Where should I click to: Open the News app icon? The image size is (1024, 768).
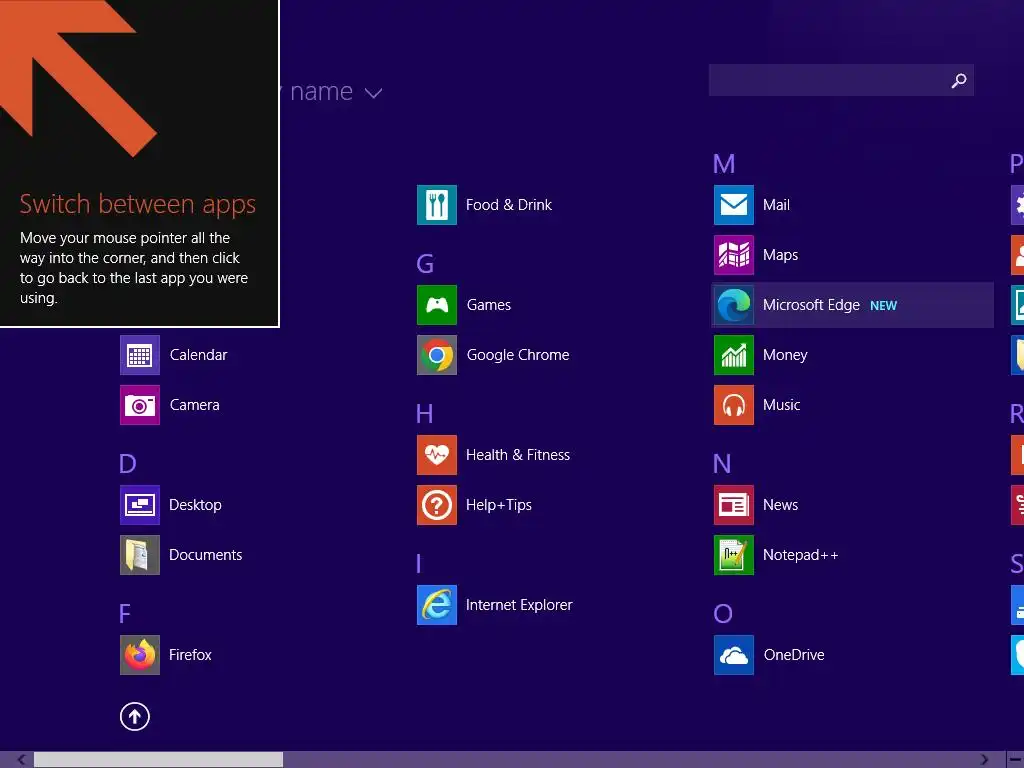(734, 505)
